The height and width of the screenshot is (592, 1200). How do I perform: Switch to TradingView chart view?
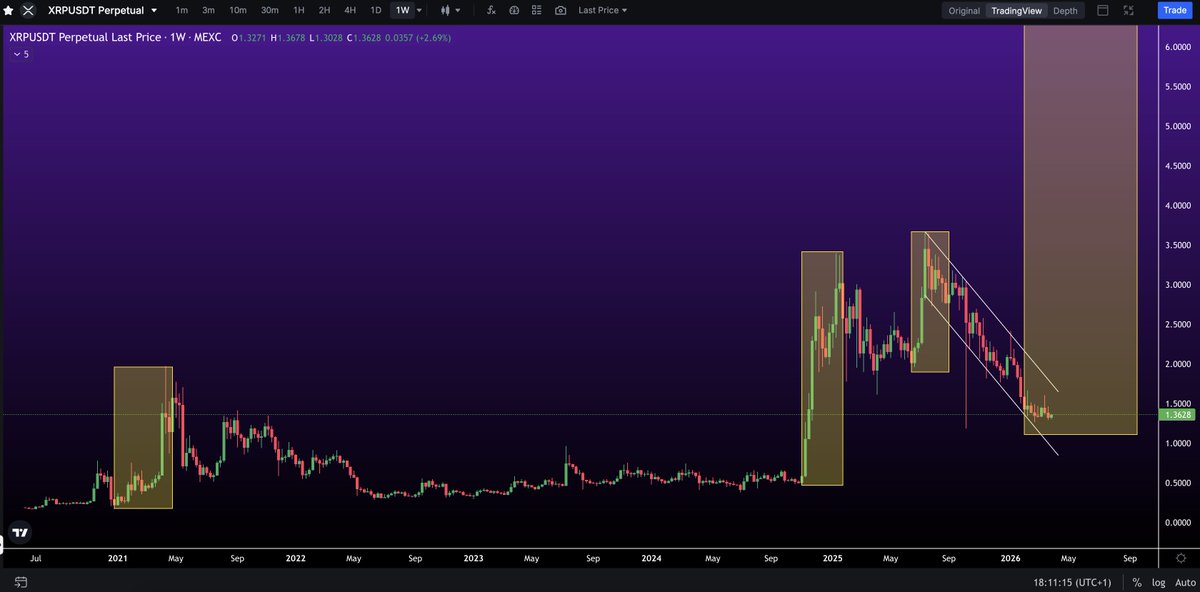(x=1015, y=10)
